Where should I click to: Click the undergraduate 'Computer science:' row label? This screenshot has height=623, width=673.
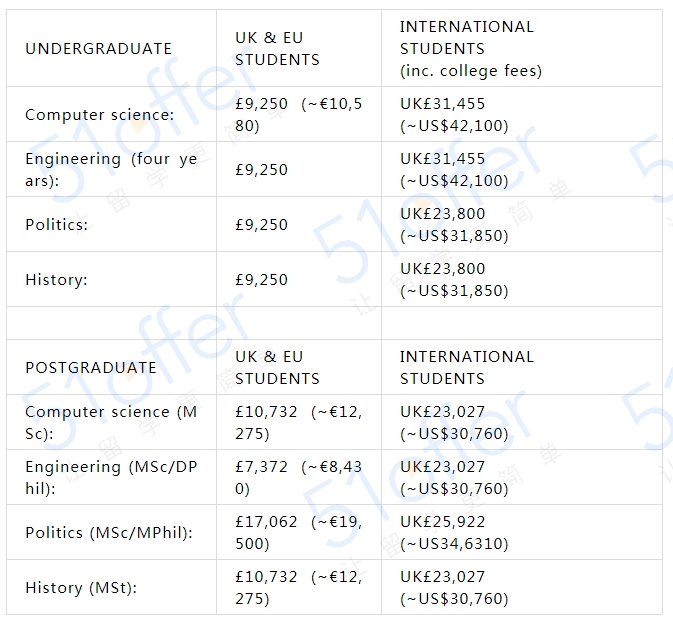click(99, 114)
